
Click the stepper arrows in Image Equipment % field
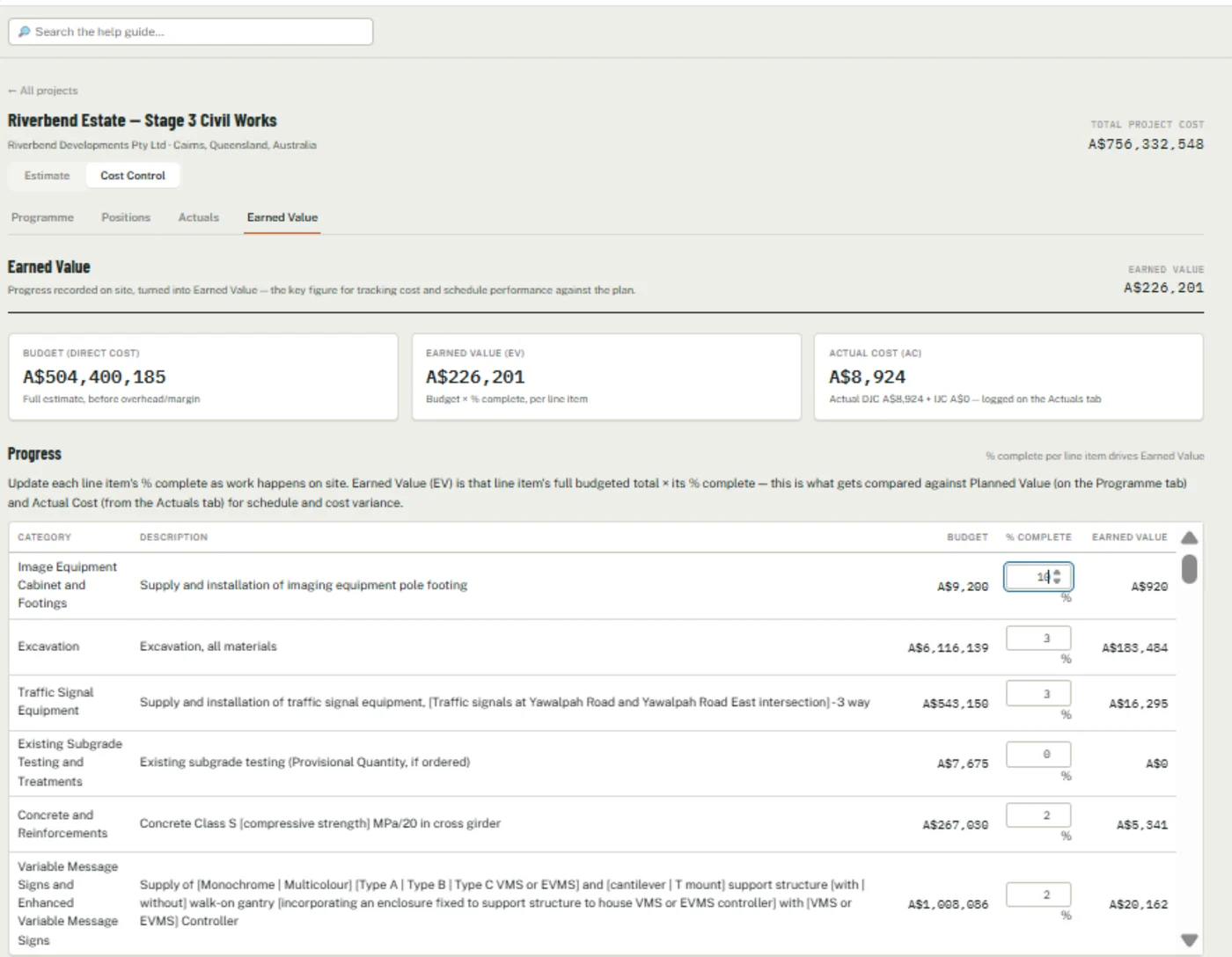(x=1057, y=577)
